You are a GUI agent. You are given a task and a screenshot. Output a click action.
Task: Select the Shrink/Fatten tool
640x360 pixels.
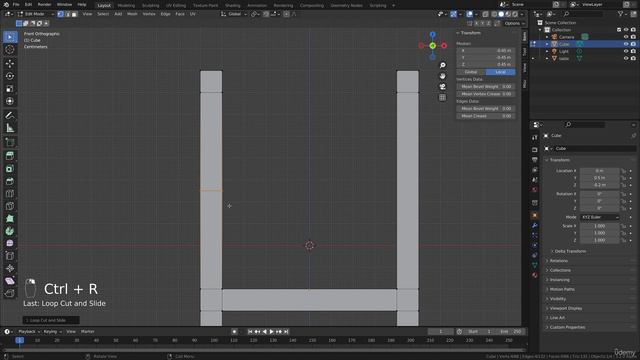click(x=10, y=269)
